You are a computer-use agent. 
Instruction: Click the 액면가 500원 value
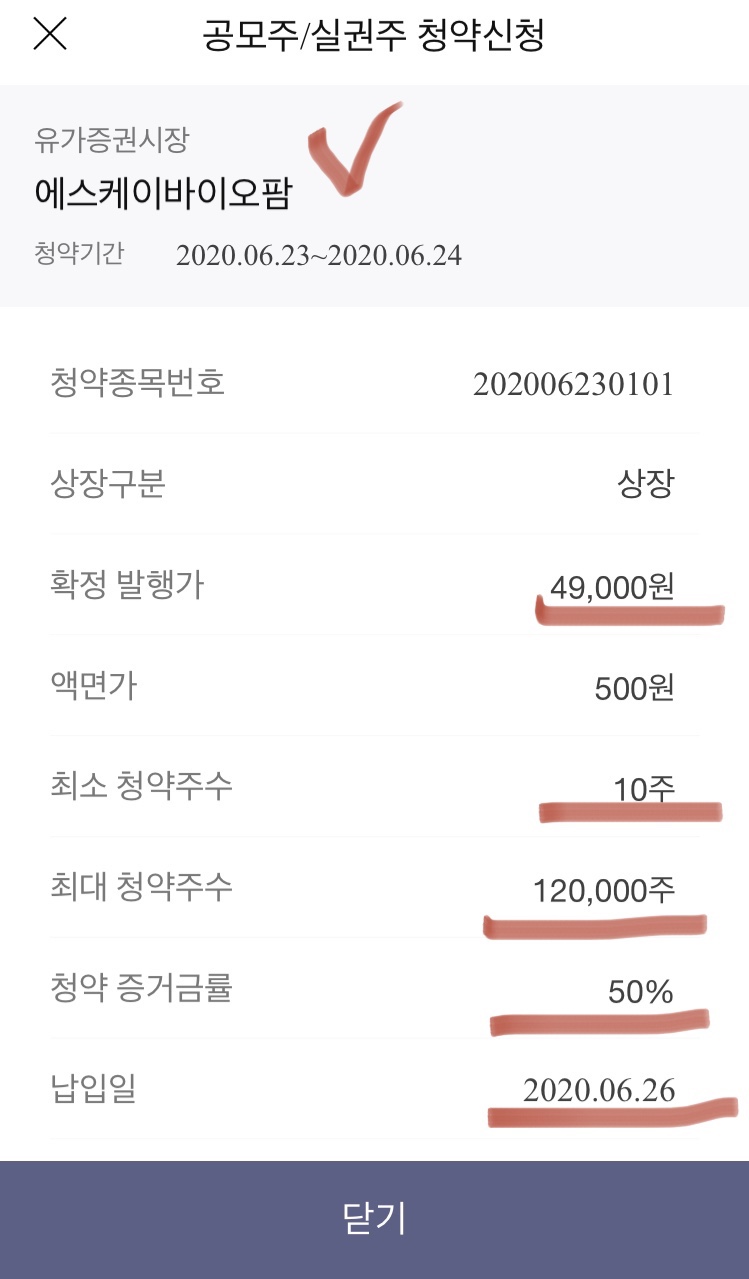[x=634, y=688]
